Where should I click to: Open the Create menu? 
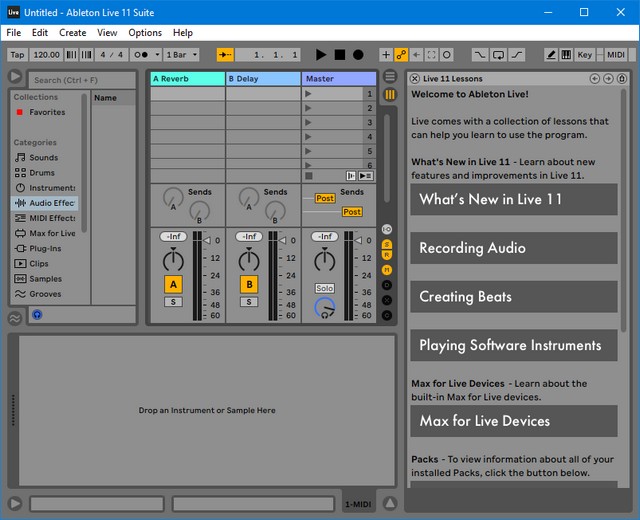pyautogui.click(x=72, y=33)
